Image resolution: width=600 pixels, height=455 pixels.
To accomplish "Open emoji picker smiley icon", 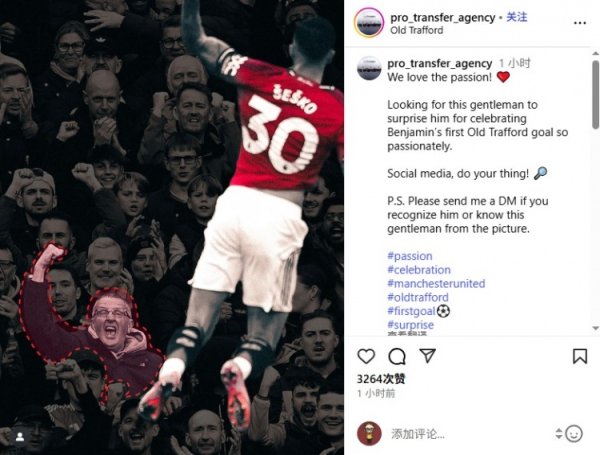I will point(574,434).
